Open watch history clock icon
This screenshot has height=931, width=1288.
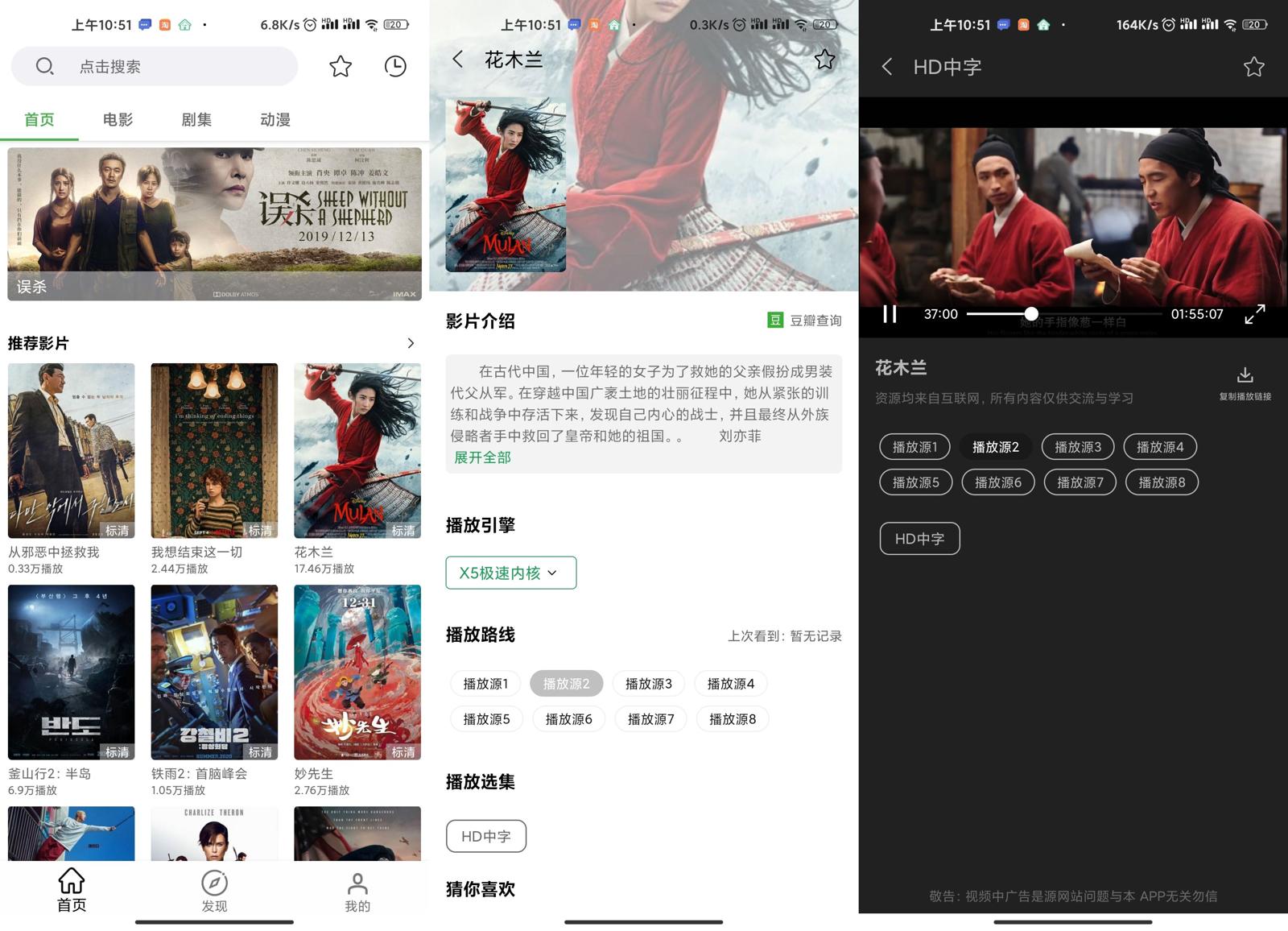[394, 67]
